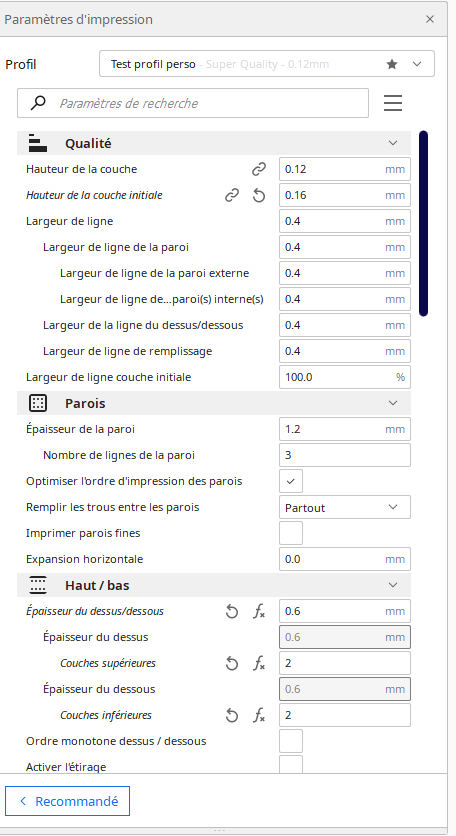Click the Paramètres de recherche search field
456x836 pixels.
pyautogui.click(x=193, y=103)
